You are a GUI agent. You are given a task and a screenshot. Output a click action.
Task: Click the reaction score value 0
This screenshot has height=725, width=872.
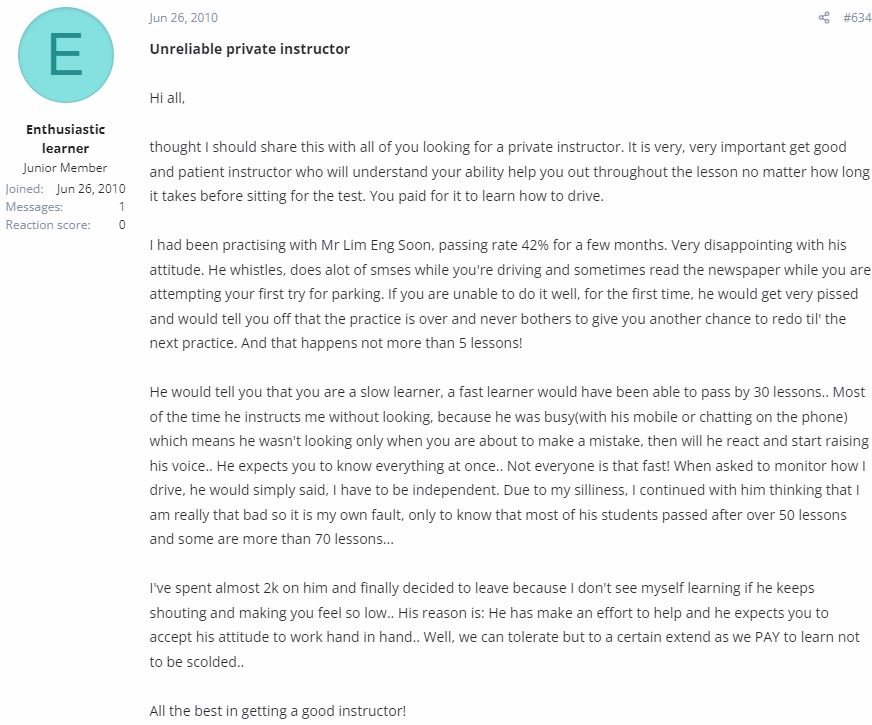pos(122,225)
